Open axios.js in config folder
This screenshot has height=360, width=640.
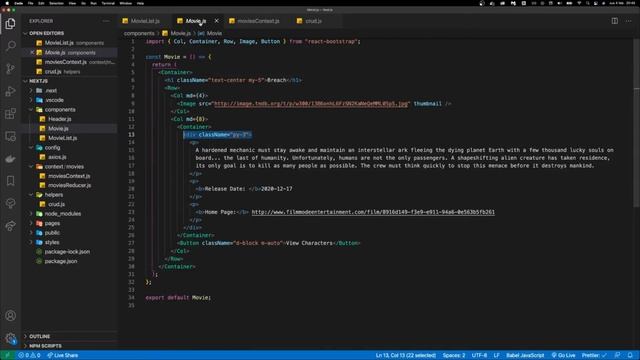[57, 157]
